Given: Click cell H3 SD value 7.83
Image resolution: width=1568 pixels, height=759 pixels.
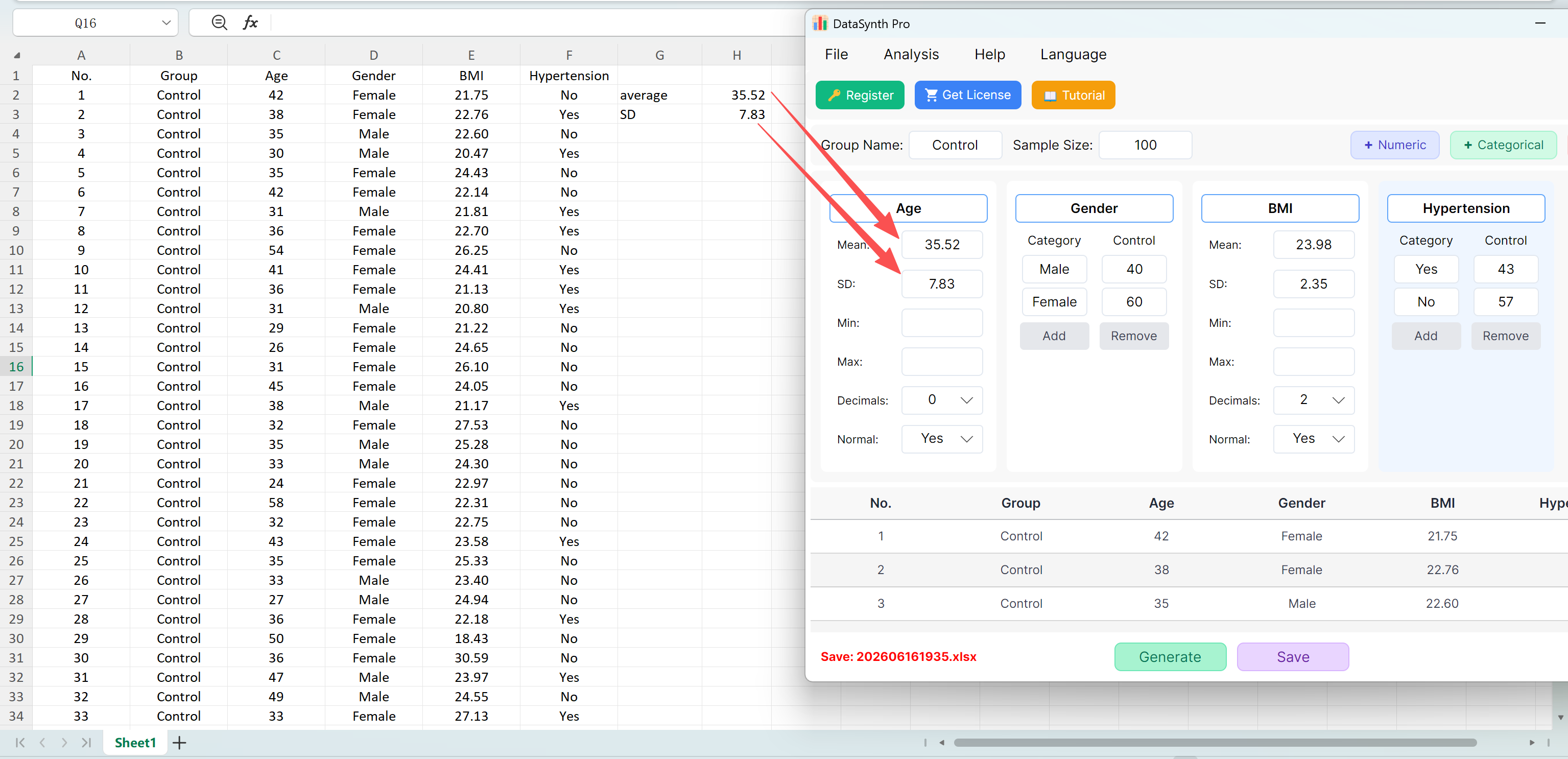Looking at the screenshot, I should coord(737,114).
